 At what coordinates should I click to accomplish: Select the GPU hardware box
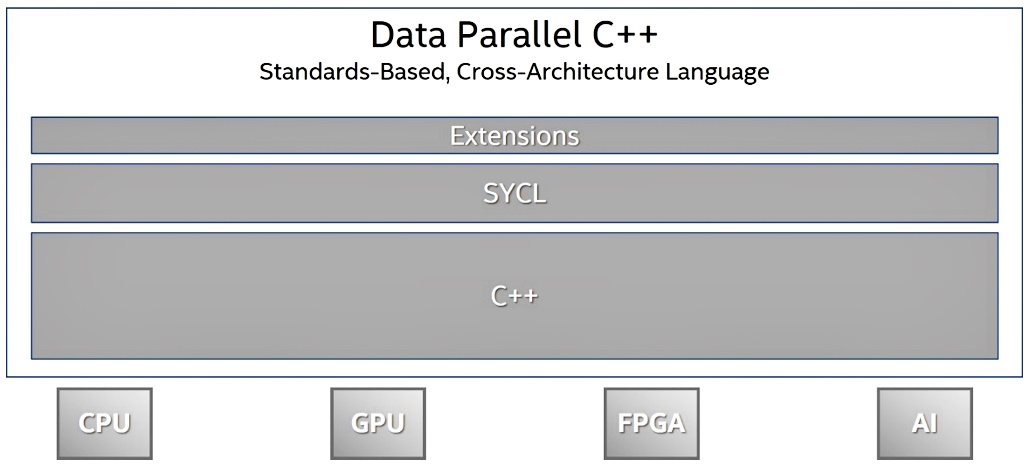tap(378, 423)
